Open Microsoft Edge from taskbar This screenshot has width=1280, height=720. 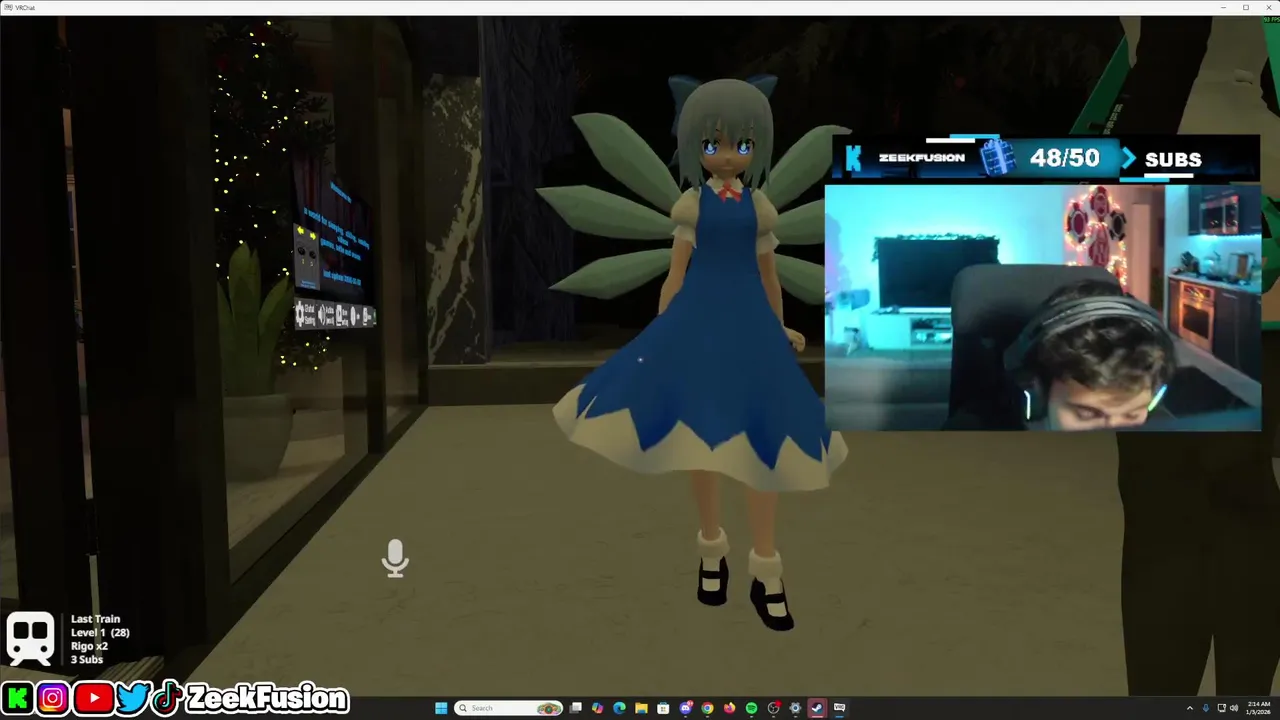[619, 708]
